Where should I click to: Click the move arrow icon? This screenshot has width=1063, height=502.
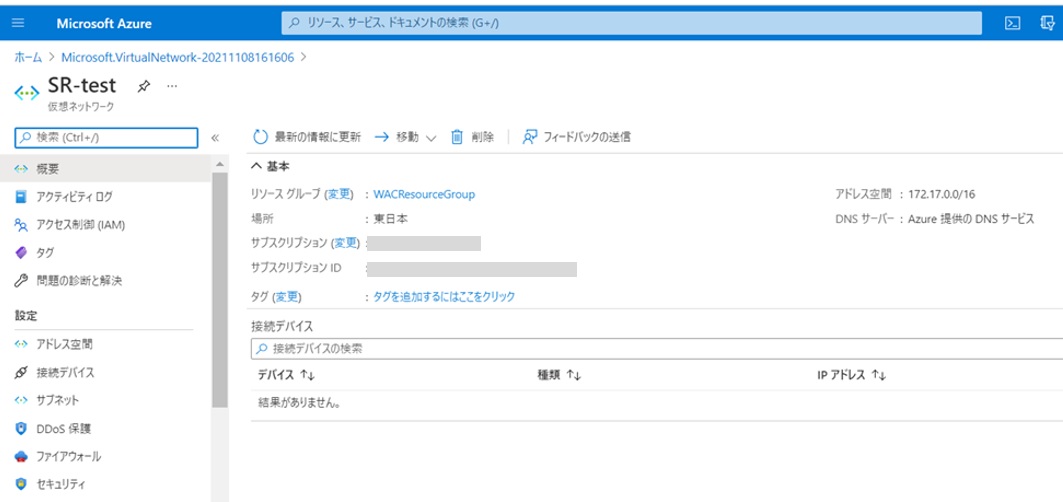click(382, 137)
